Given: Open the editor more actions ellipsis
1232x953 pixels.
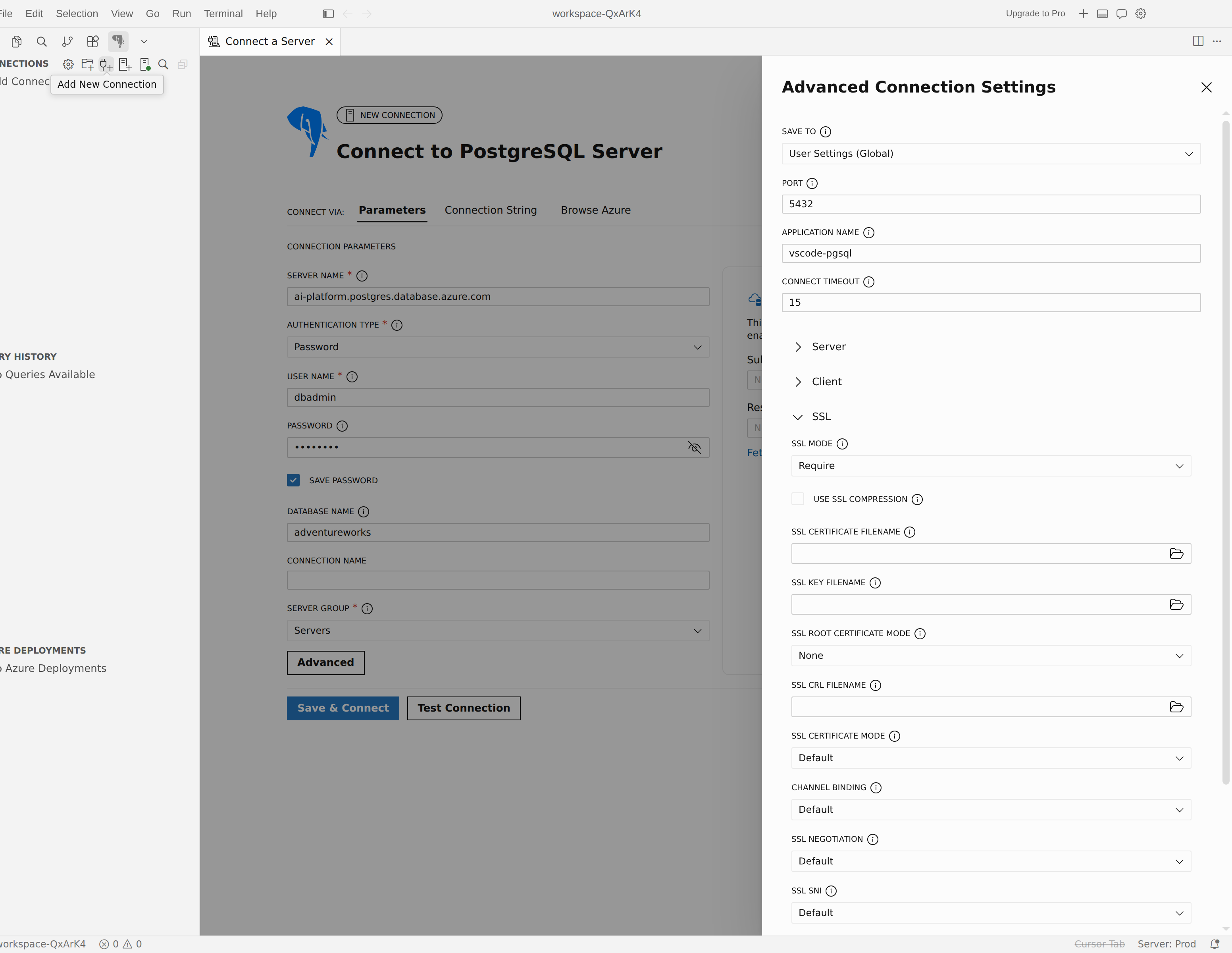Looking at the screenshot, I should pyautogui.click(x=1217, y=41).
